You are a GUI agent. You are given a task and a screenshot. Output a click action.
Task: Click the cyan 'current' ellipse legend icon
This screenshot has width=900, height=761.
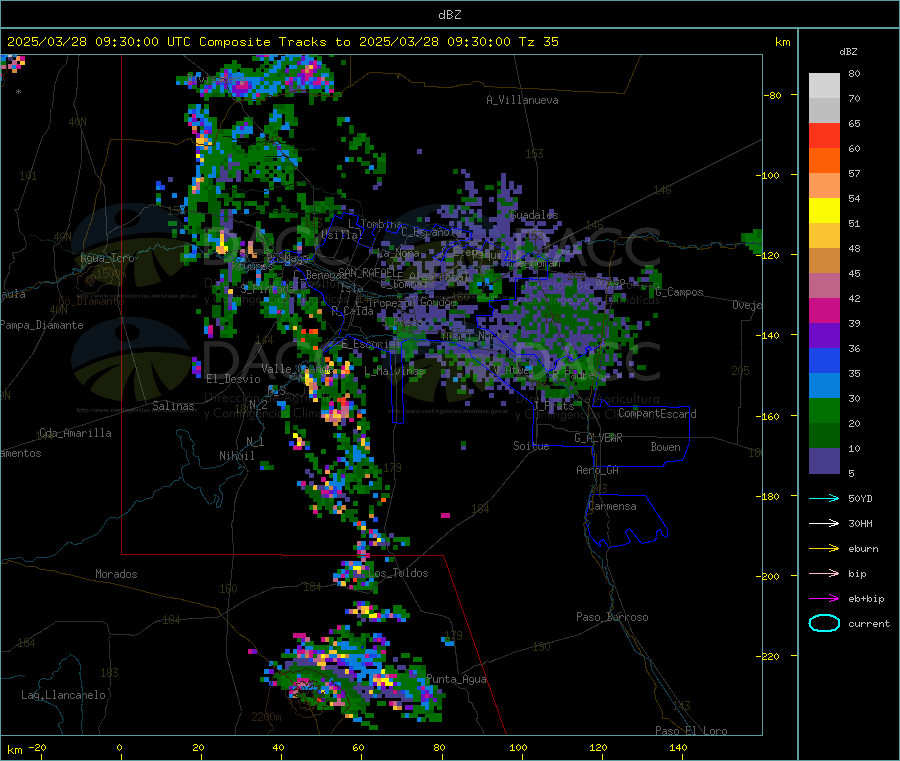[x=824, y=623]
